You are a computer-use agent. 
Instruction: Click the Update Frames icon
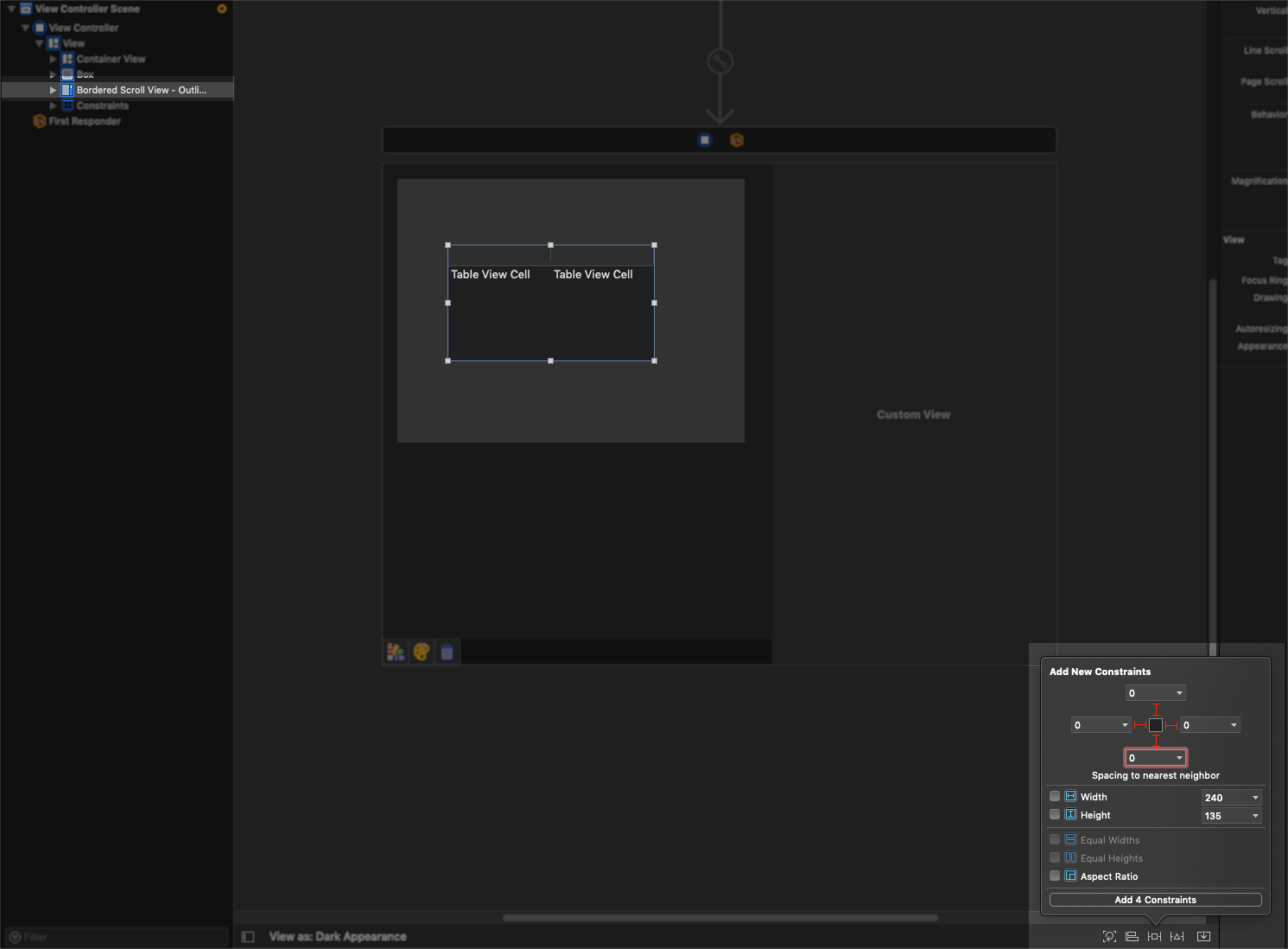tap(1109, 936)
